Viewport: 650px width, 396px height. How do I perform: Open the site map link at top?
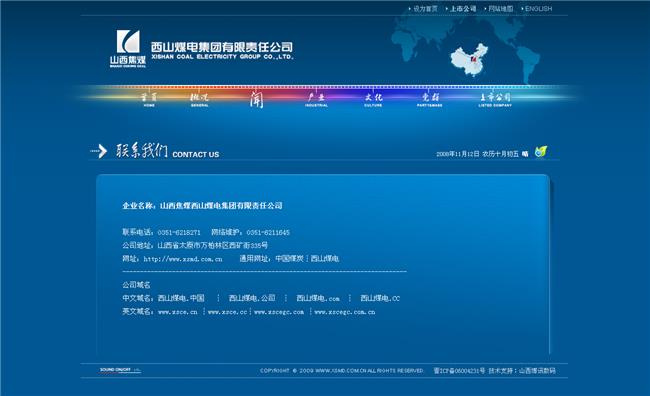(501, 8)
